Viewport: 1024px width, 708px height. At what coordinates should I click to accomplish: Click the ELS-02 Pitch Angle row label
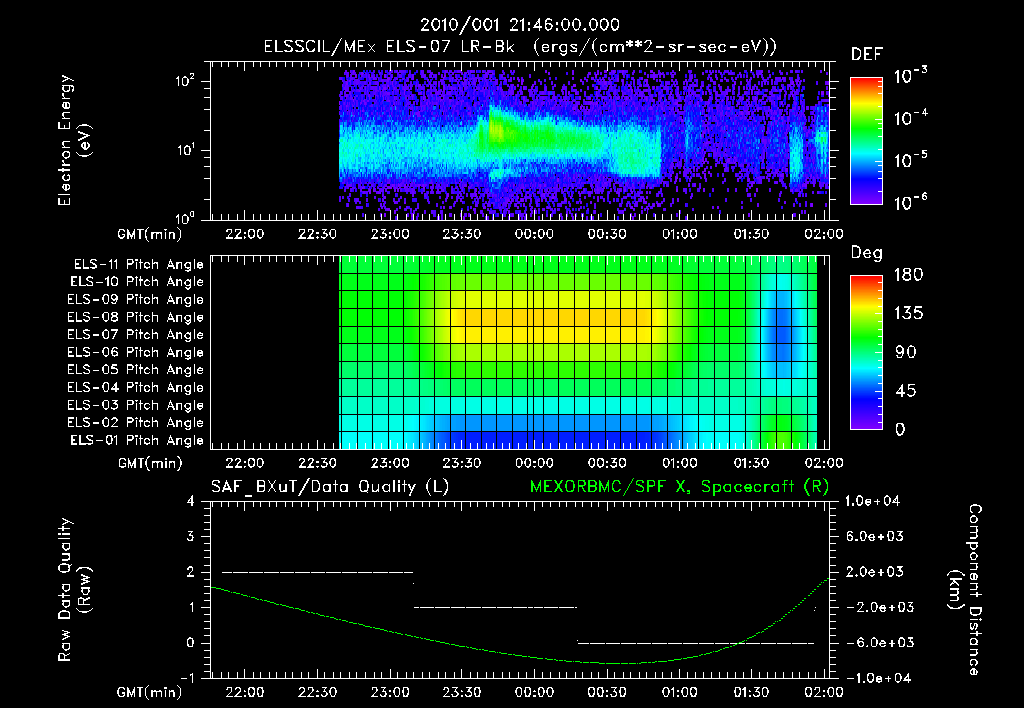point(135,423)
